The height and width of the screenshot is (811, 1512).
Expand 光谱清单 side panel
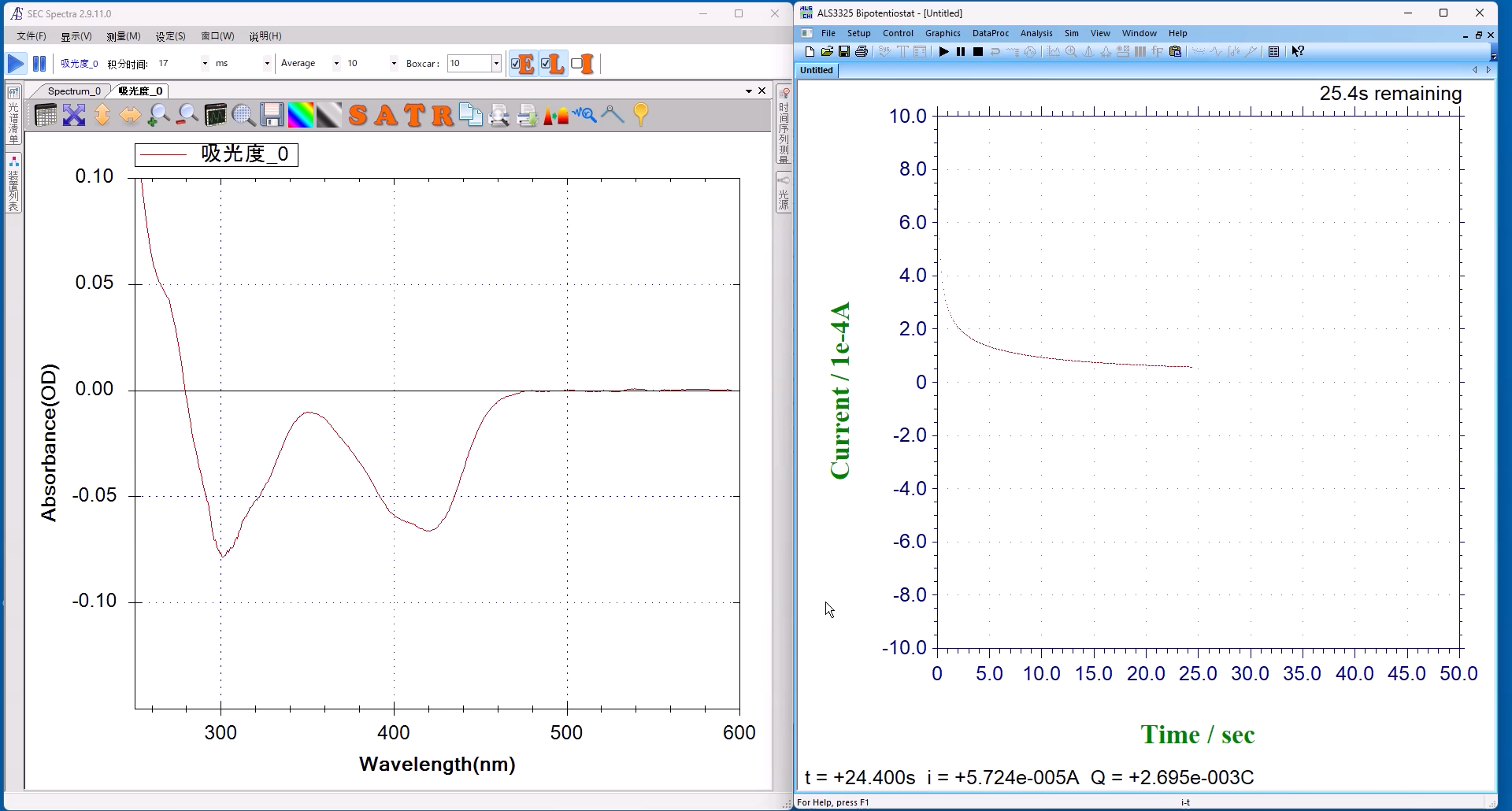point(13,116)
